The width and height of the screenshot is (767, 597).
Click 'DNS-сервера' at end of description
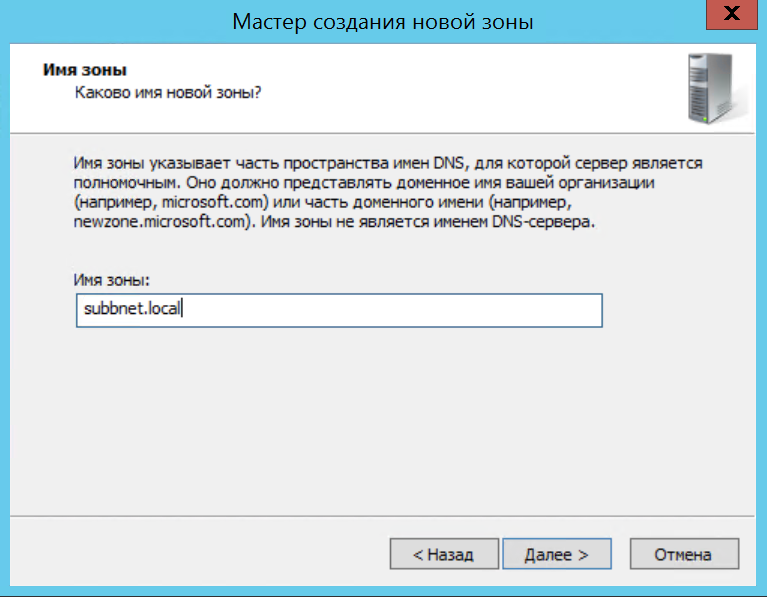click(x=551, y=222)
